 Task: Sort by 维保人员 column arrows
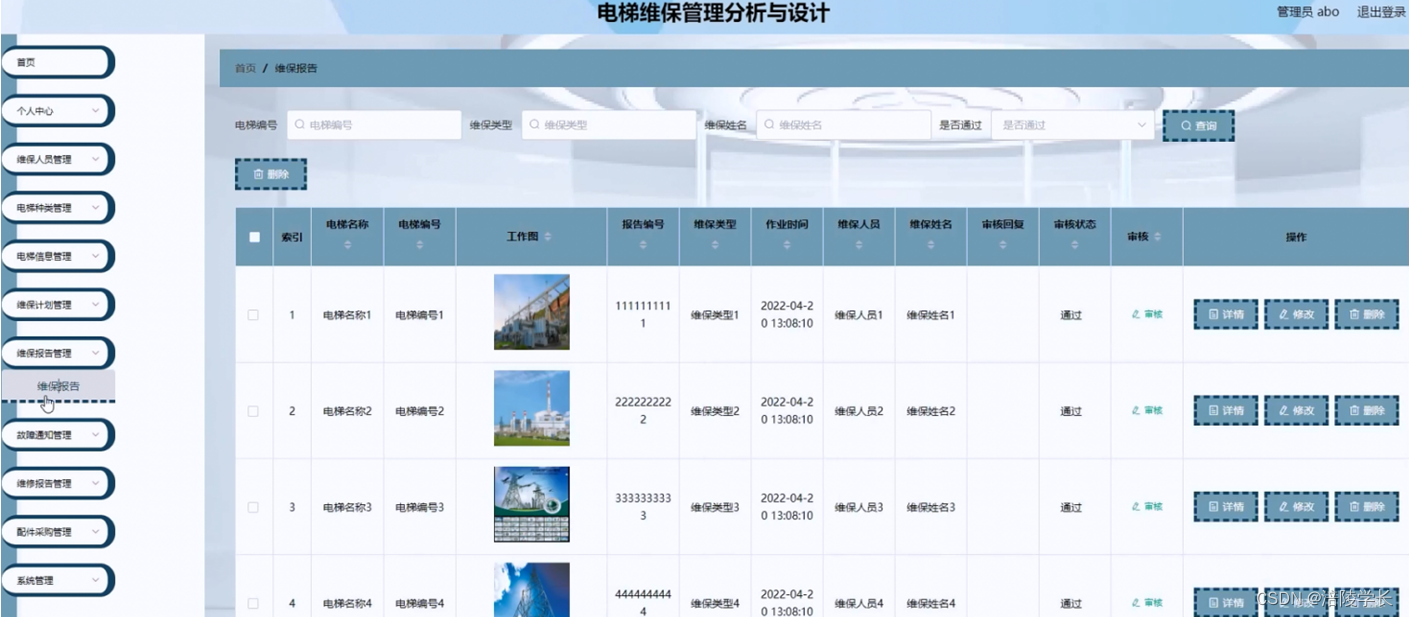[x=859, y=245]
